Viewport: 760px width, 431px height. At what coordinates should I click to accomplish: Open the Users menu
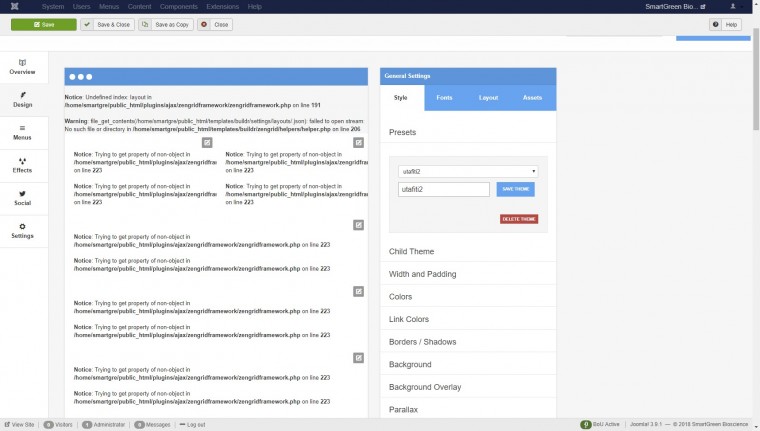(x=81, y=6)
